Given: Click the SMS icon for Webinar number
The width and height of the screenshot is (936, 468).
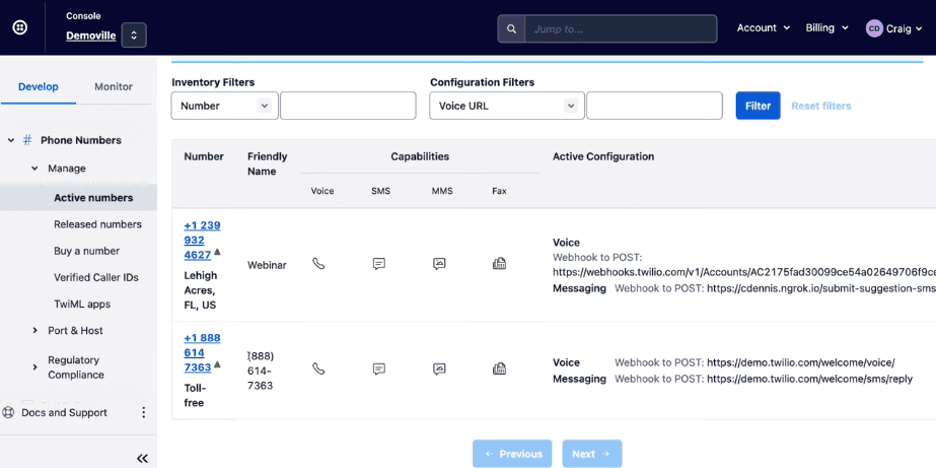Looking at the screenshot, I should [x=379, y=264].
